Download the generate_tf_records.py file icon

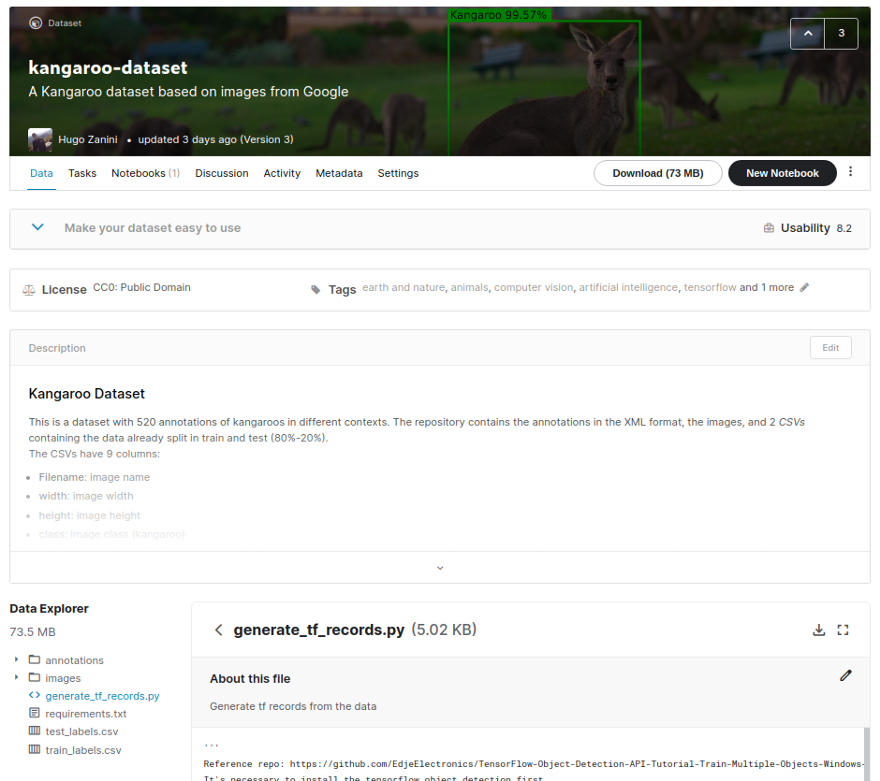pos(819,630)
